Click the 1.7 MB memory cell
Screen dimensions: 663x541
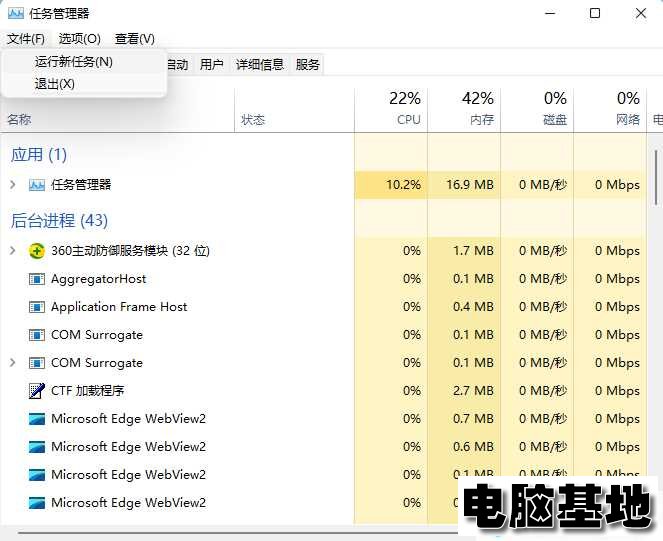[464, 251]
